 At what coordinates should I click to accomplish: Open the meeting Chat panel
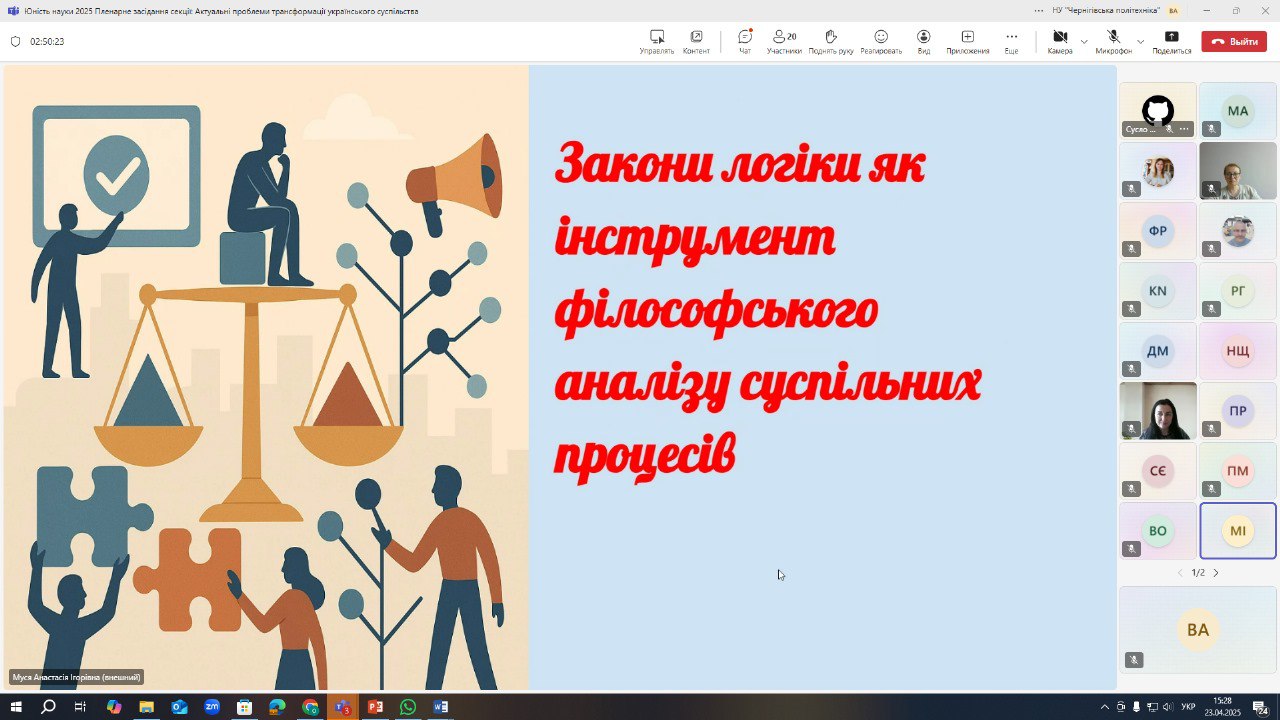744,41
